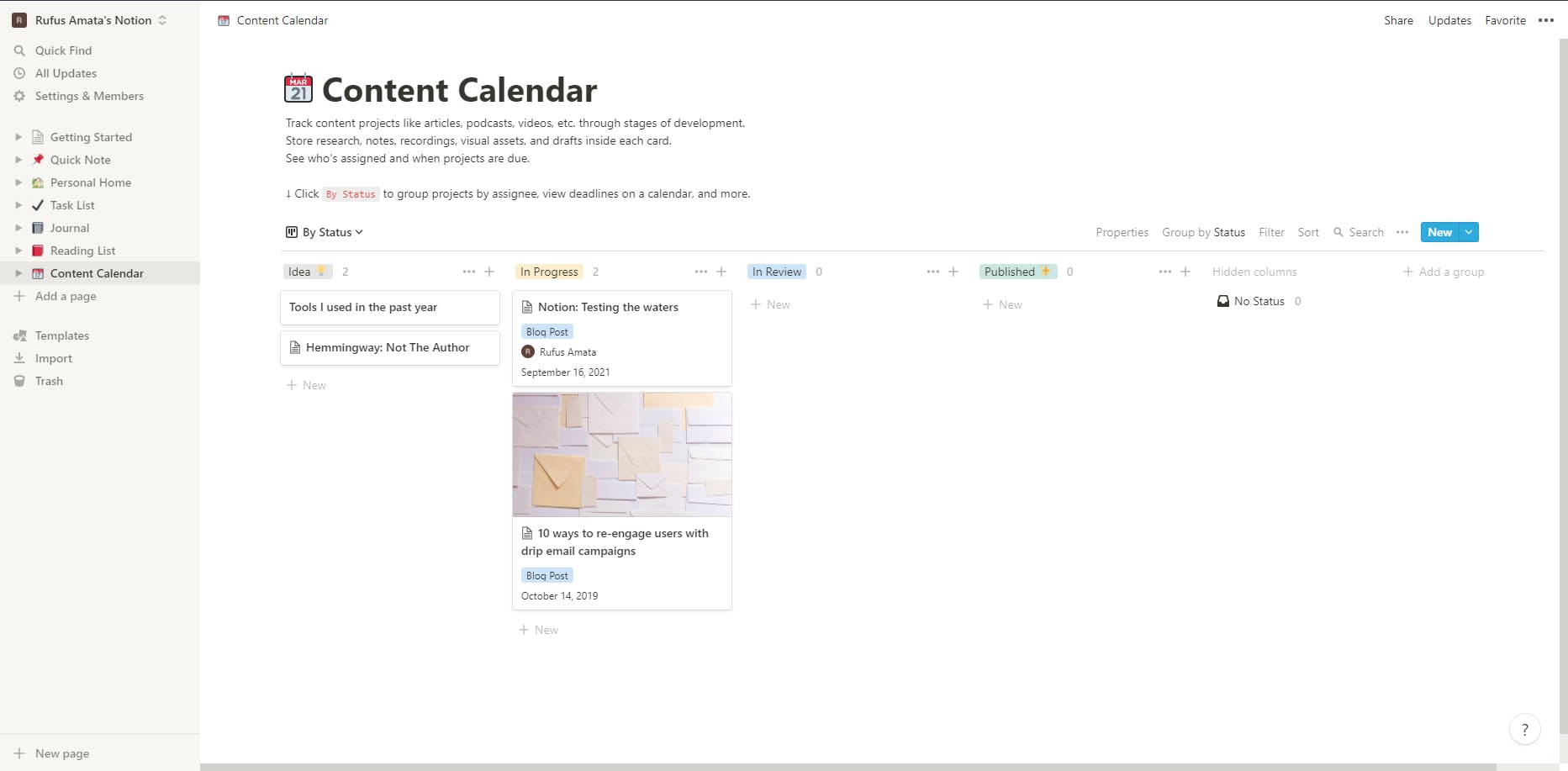Open the database view three-dot options menu
Screen dimensions: 1568x771
pos(1402,232)
